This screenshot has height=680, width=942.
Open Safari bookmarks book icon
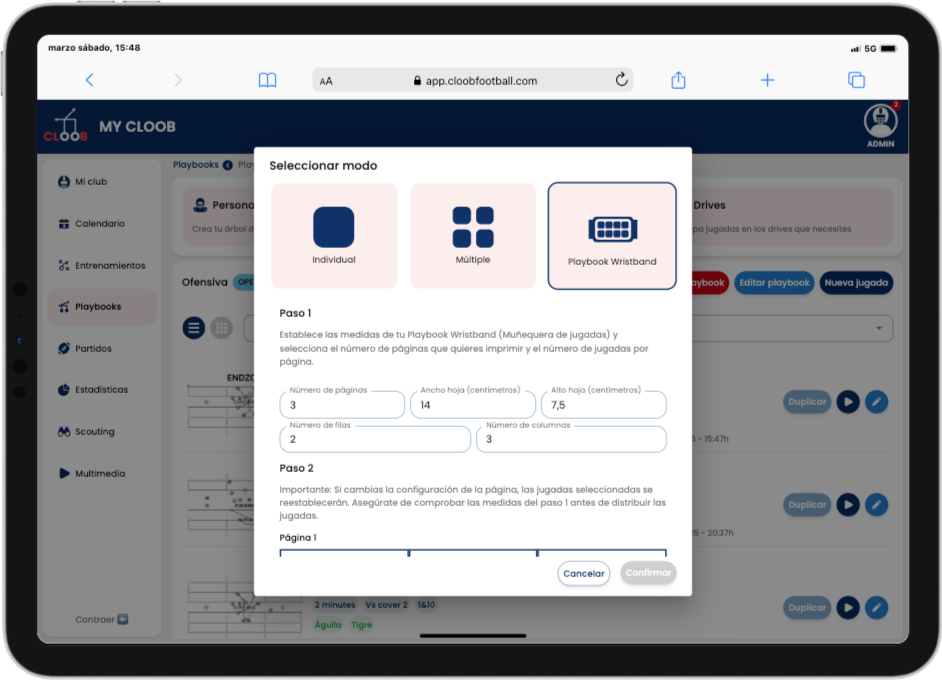click(267, 80)
